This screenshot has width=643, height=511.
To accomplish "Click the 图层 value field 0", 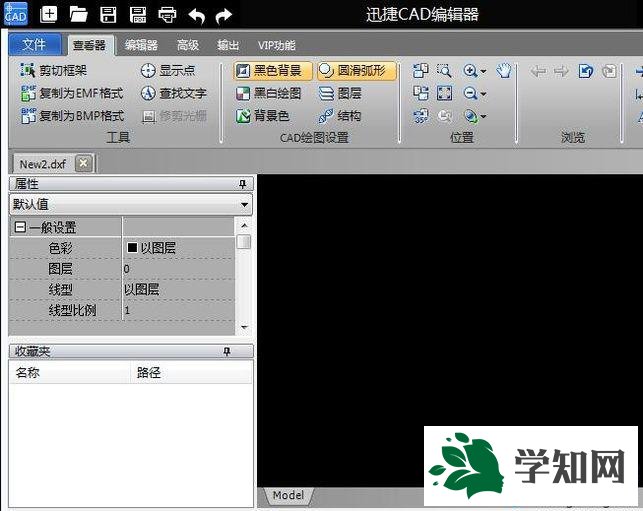I will [x=179, y=269].
